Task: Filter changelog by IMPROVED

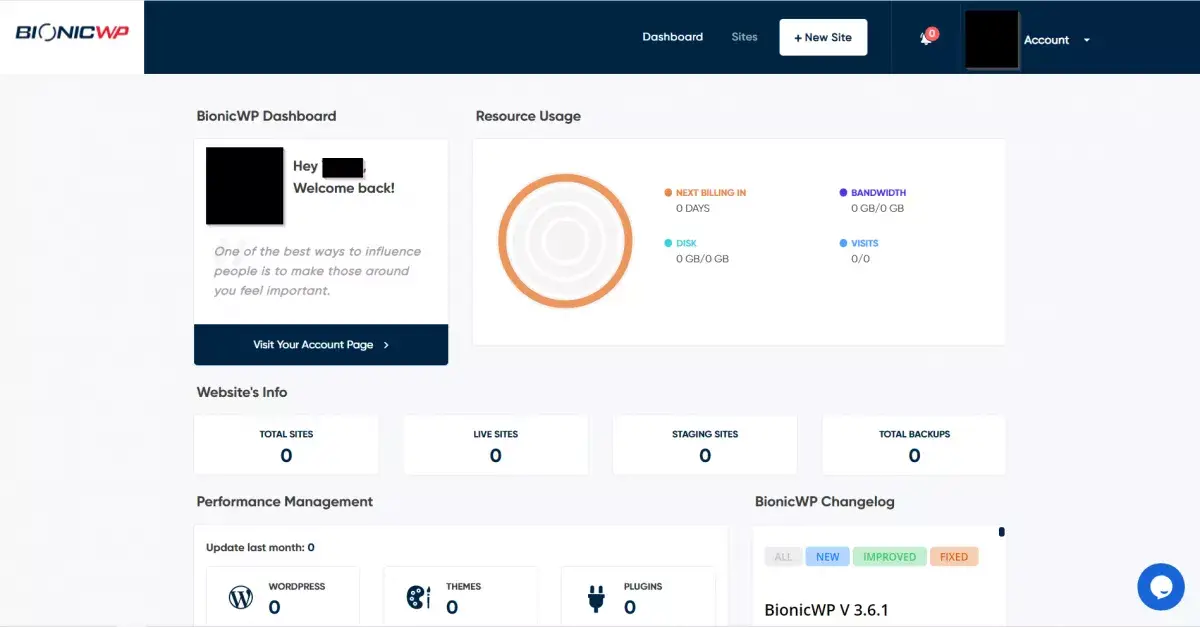Action: coord(889,557)
